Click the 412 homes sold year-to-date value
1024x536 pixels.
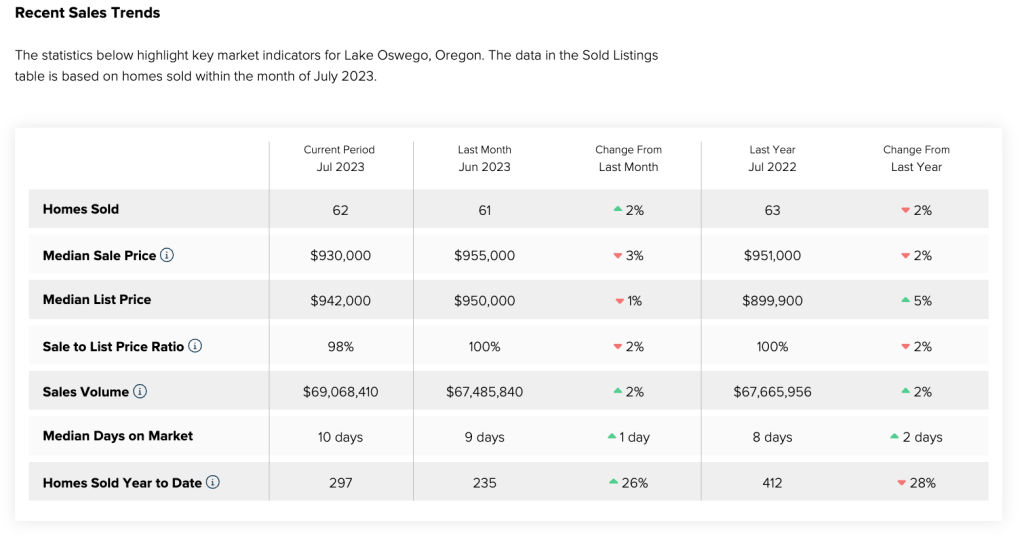(x=772, y=483)
